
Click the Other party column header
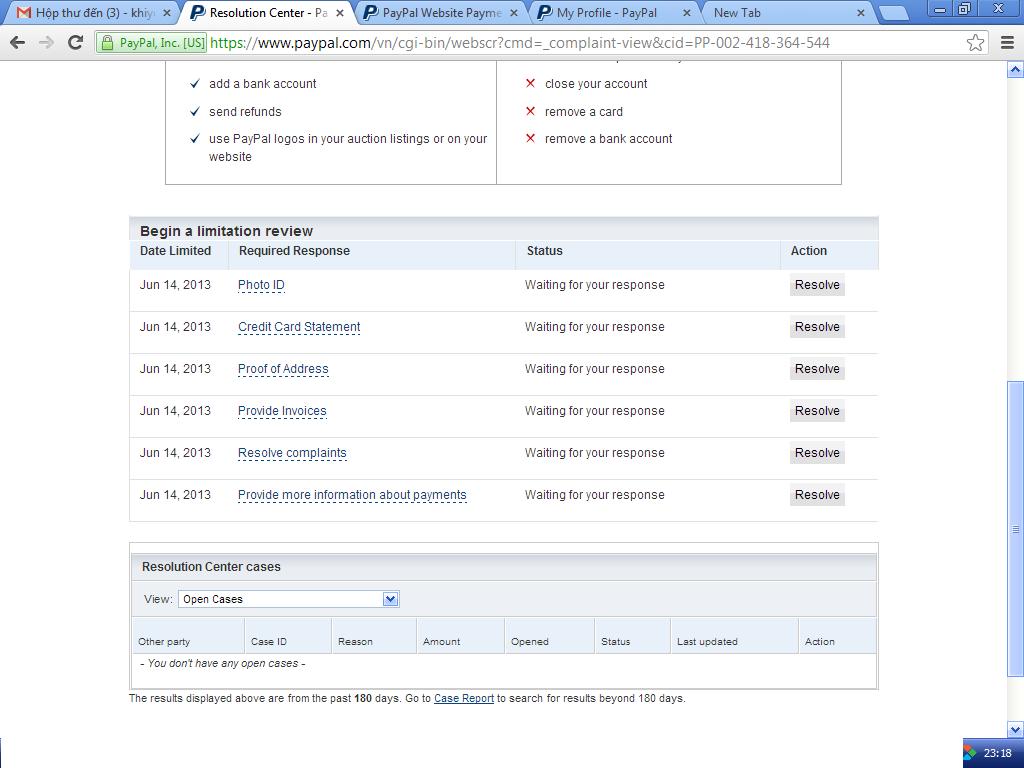pyautogui.click(x=164, y=641)
